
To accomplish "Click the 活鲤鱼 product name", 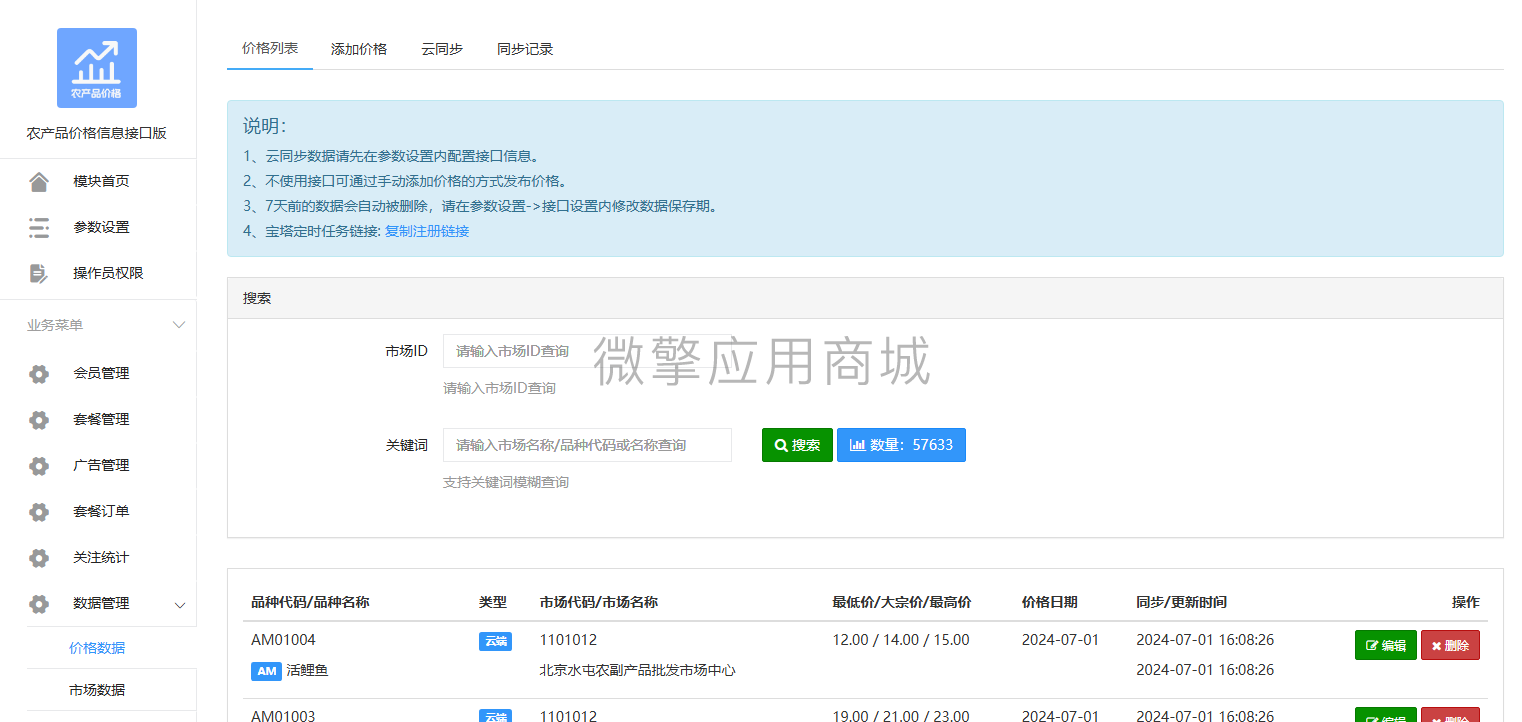I will coord(307,671).
